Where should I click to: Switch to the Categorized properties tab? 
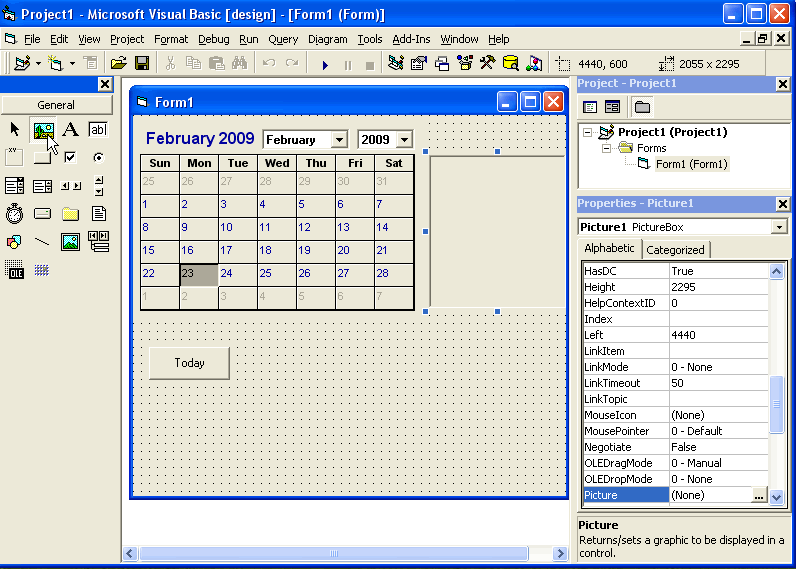(x=675, y=250)
